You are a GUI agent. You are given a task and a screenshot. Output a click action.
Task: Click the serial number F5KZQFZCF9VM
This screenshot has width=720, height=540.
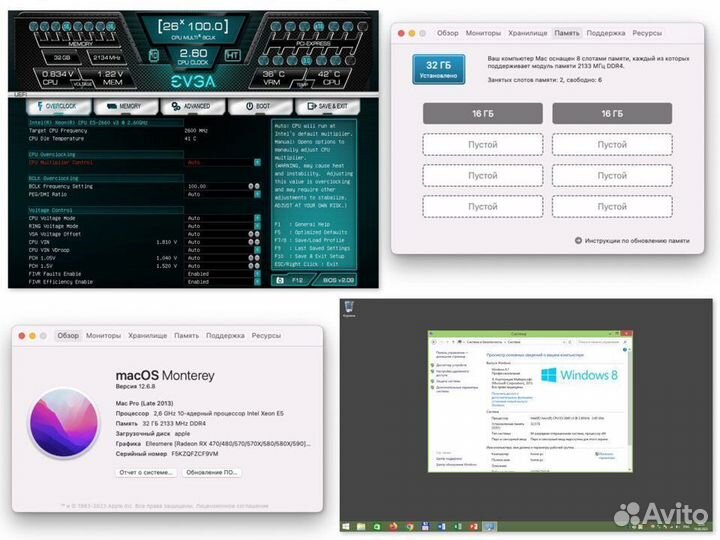(195, 454)
